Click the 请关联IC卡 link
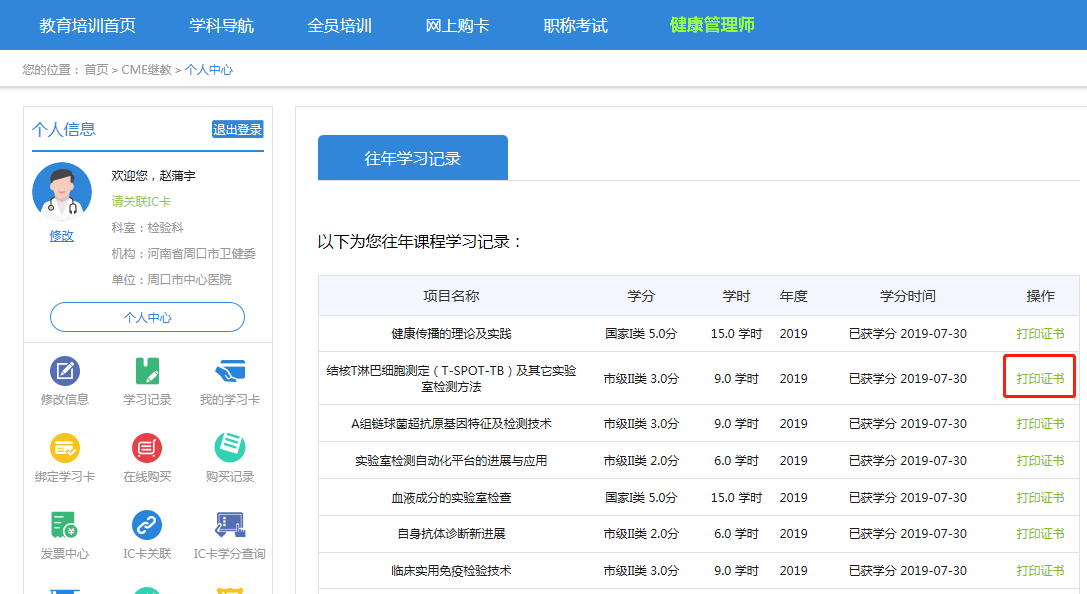Screen dimensions: 1087x594 point(141,202)
